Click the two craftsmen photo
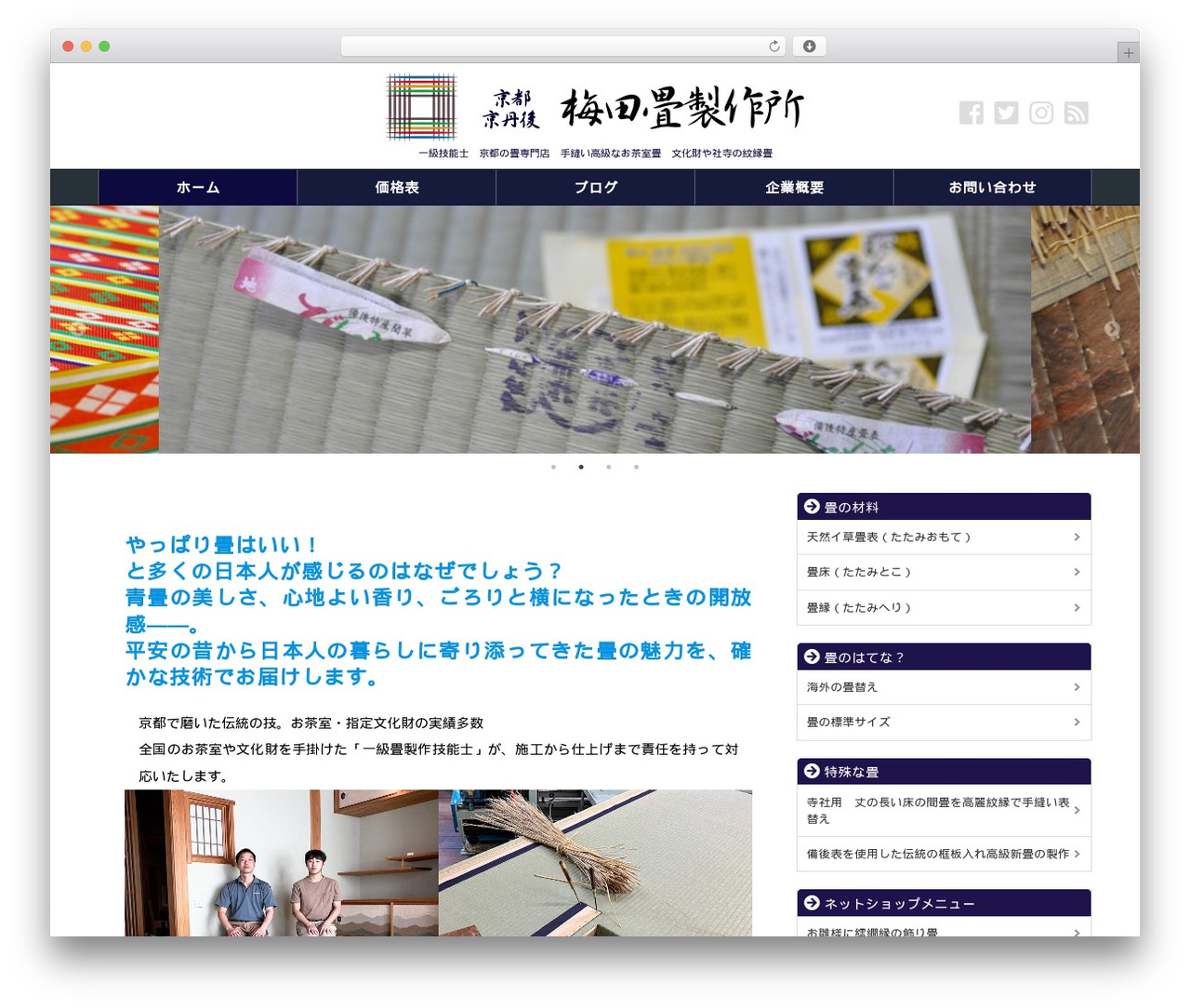1190x1008 pixels. click(x=282, y=863)
